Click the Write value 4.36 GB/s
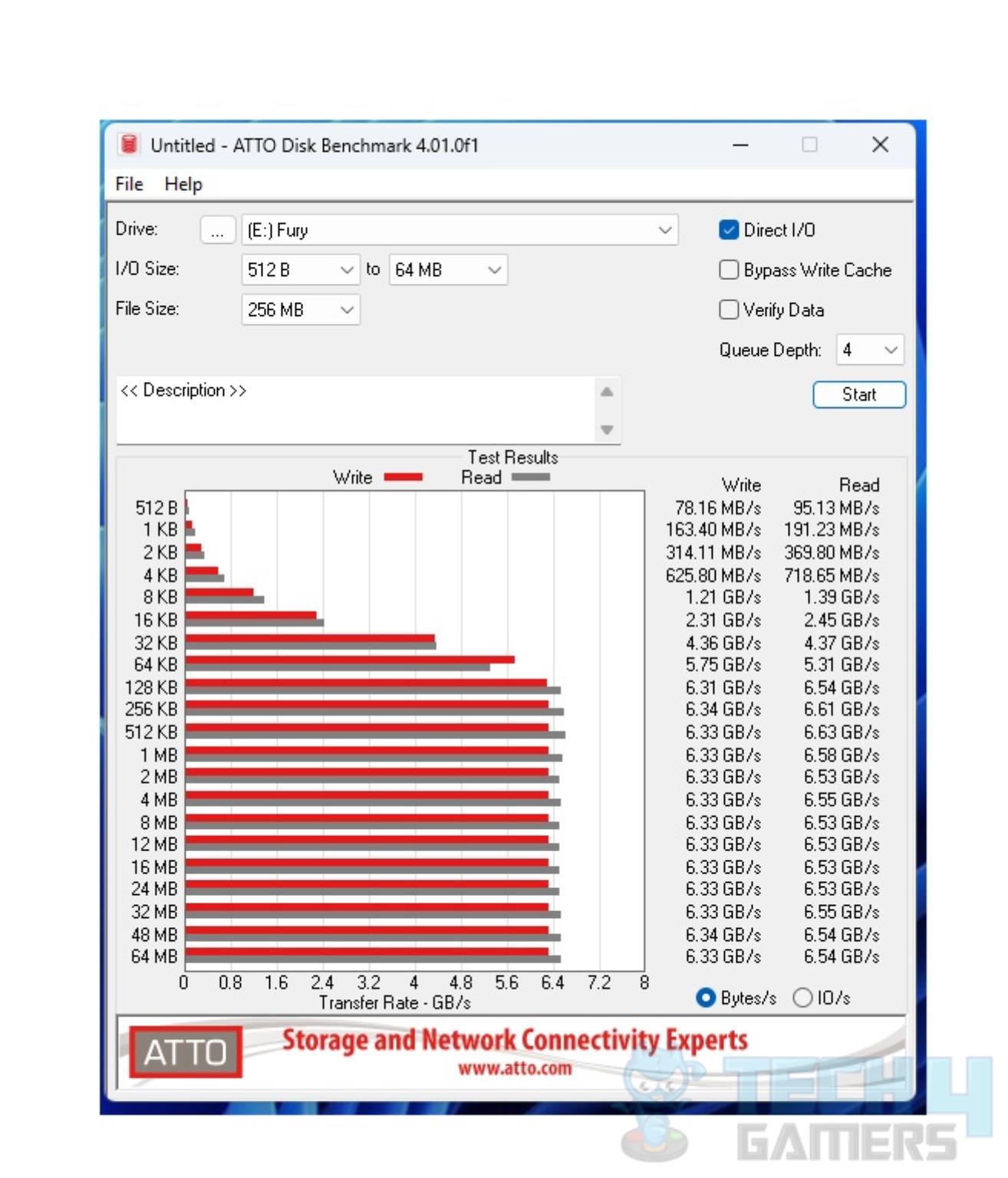 click(723, 643)
